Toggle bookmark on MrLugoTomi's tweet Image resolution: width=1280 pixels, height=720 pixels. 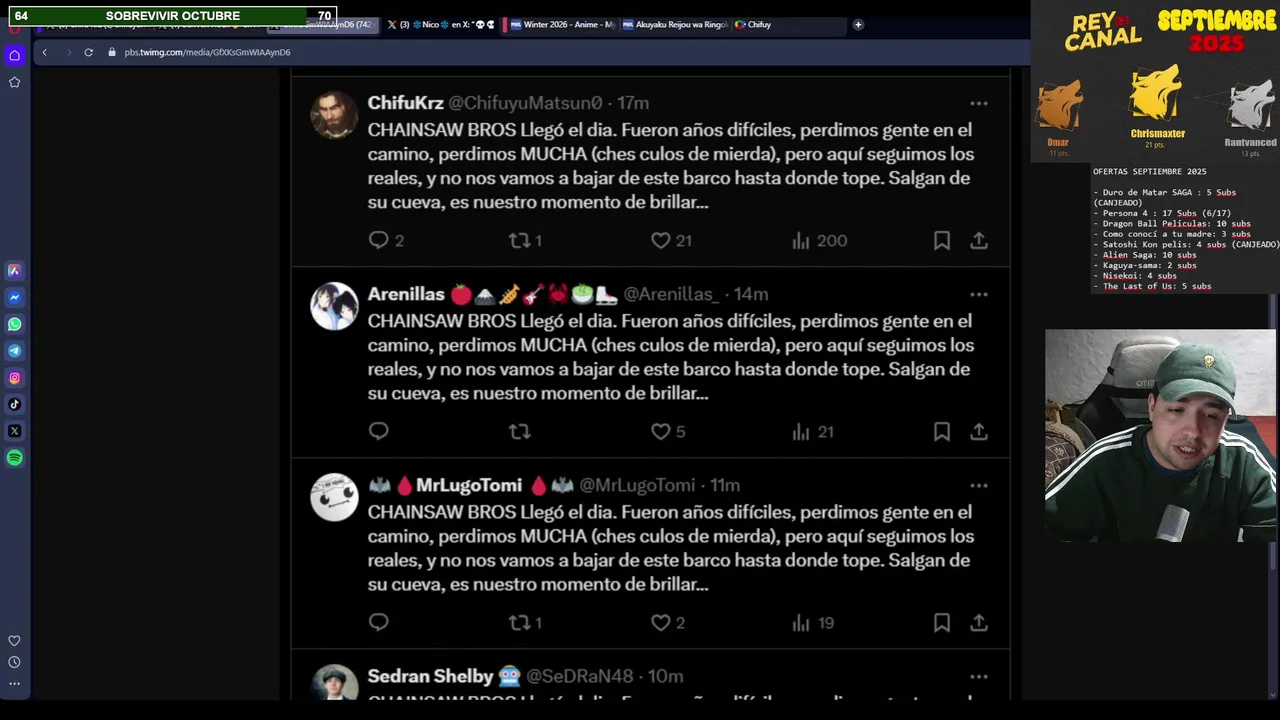pos(941,623)
